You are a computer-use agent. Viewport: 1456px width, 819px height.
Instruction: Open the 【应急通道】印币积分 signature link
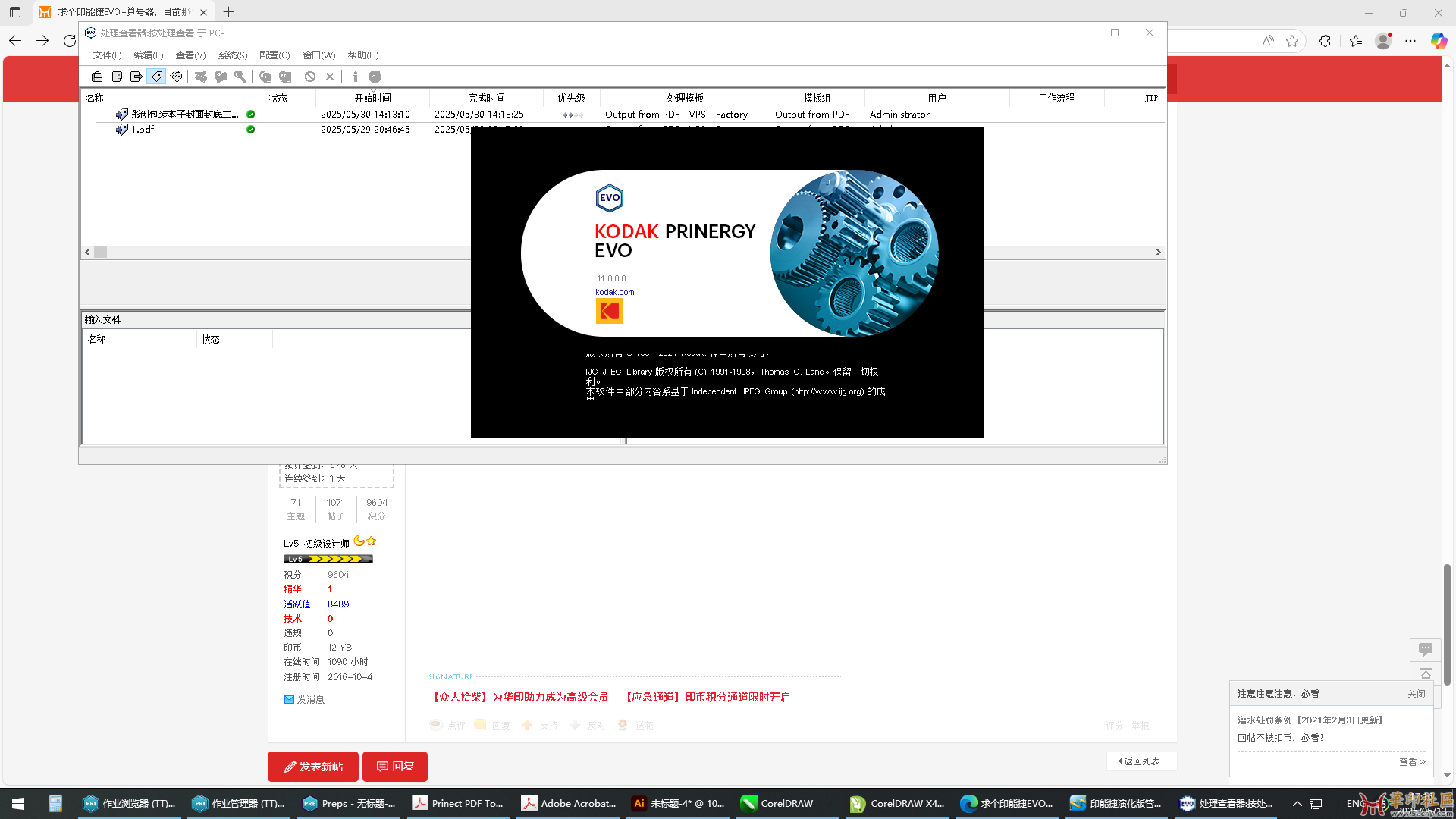(x=705, y=697)
